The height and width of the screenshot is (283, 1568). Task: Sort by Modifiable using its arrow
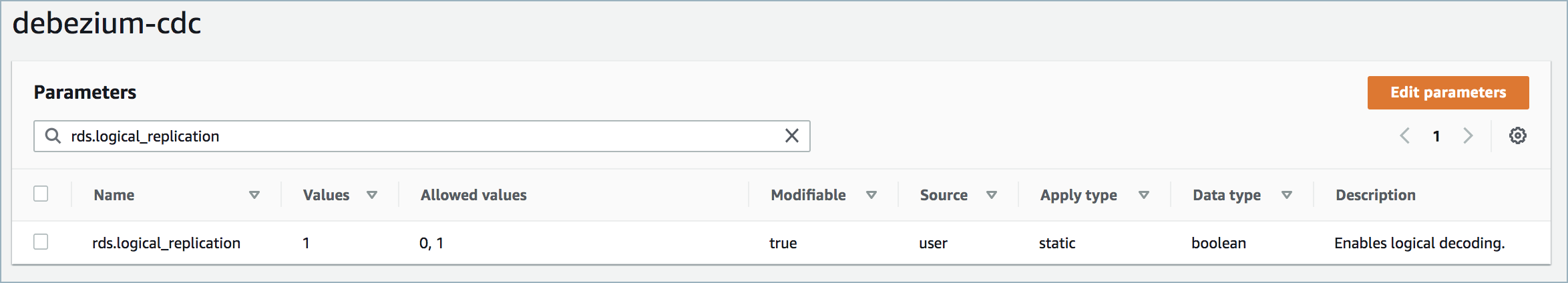[x=871, y=195]
